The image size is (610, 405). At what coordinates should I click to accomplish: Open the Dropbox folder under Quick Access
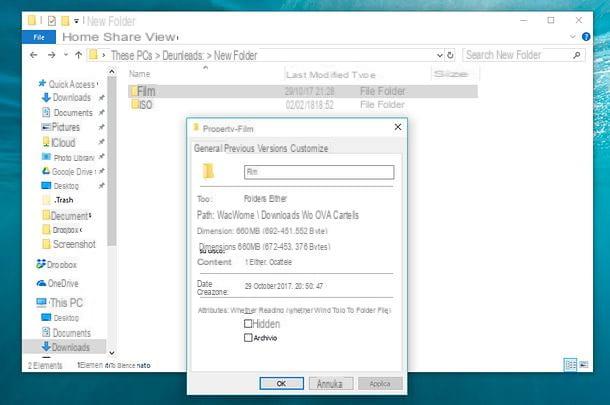pyautogui.click(x=65, y=230)
